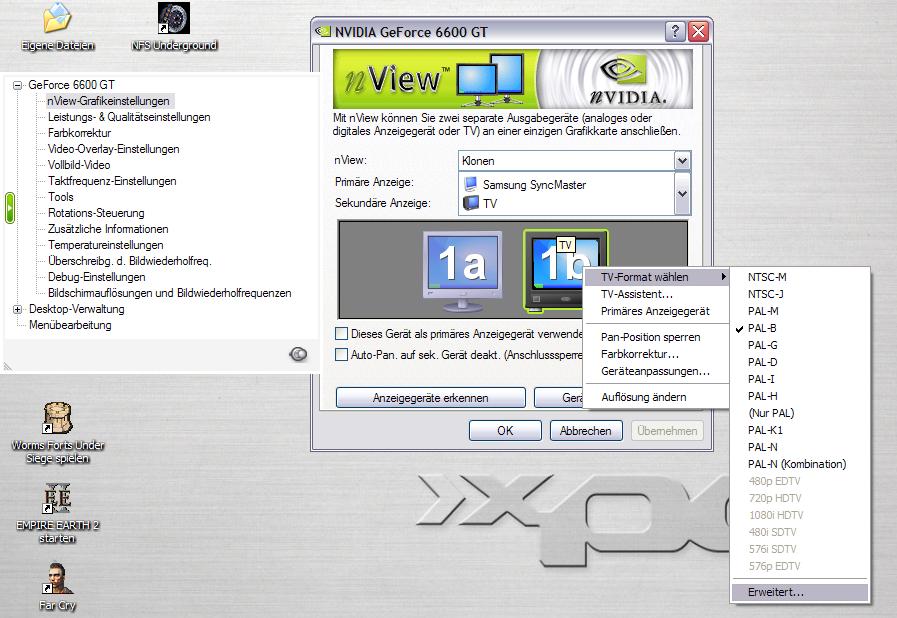This screenshot has height=618, width=897.
Task: Expand the Desktop-Verwaltung tree node
Action: 18,310
